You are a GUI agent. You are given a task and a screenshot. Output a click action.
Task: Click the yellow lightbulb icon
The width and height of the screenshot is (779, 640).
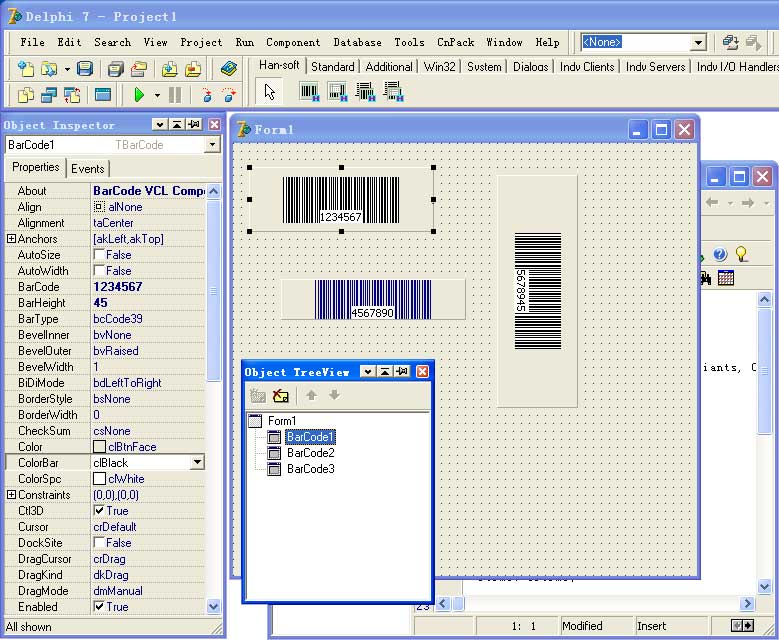741,254
